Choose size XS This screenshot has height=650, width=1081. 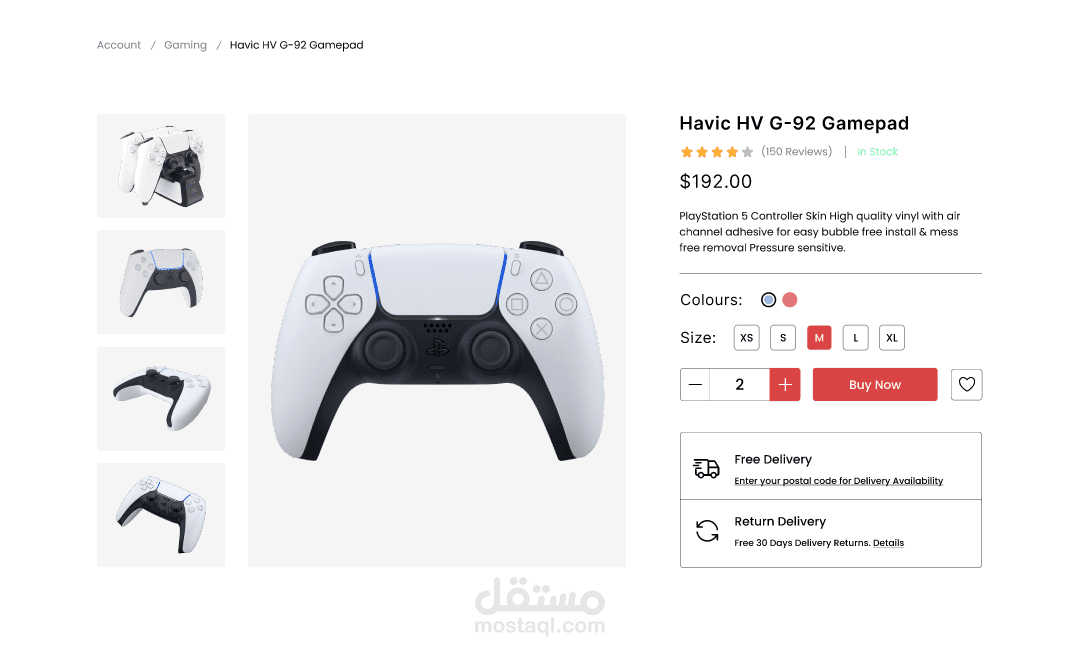point(747,338)
